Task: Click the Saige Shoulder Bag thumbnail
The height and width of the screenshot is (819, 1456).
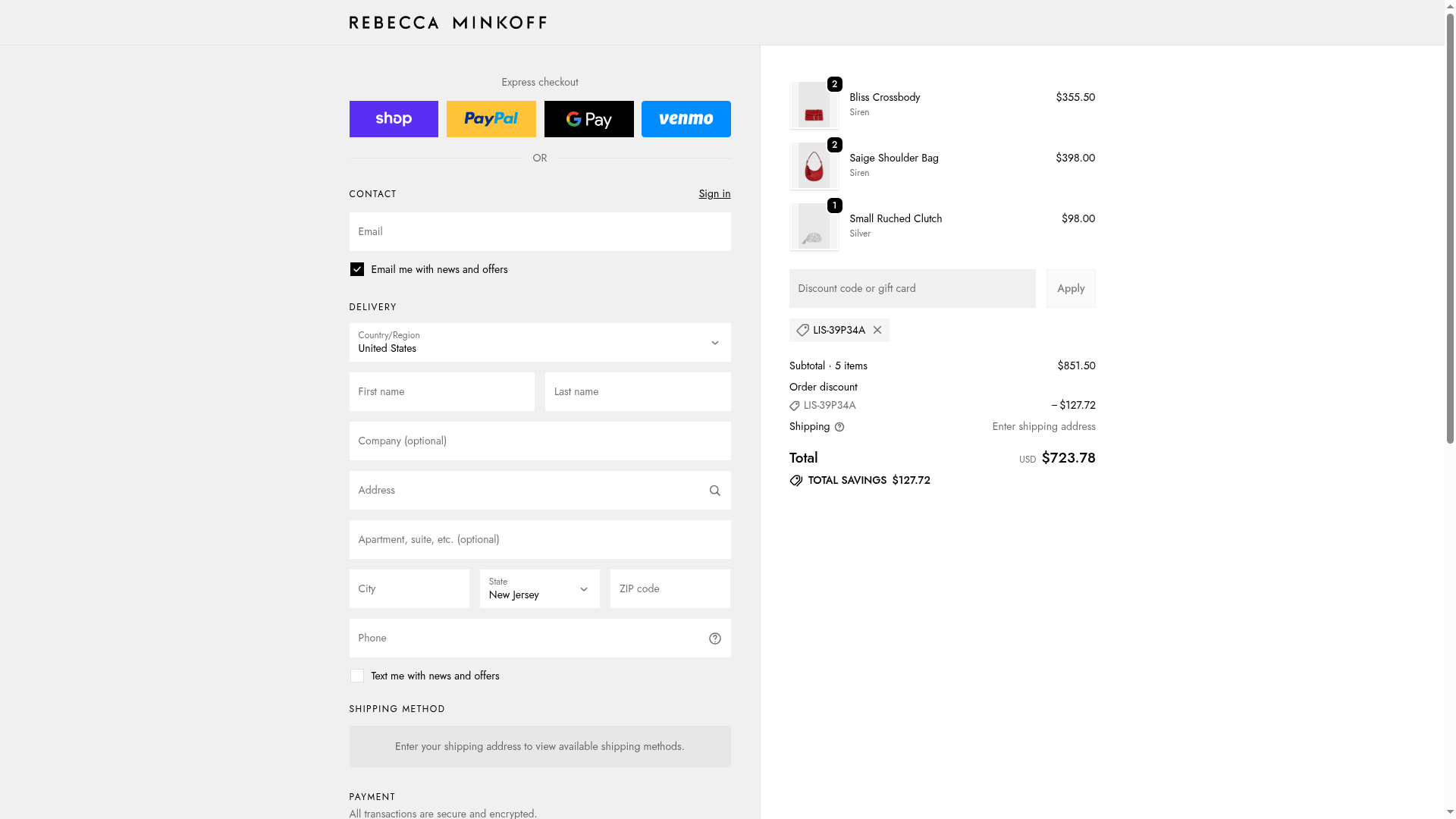Action: [x=814, y=166]
